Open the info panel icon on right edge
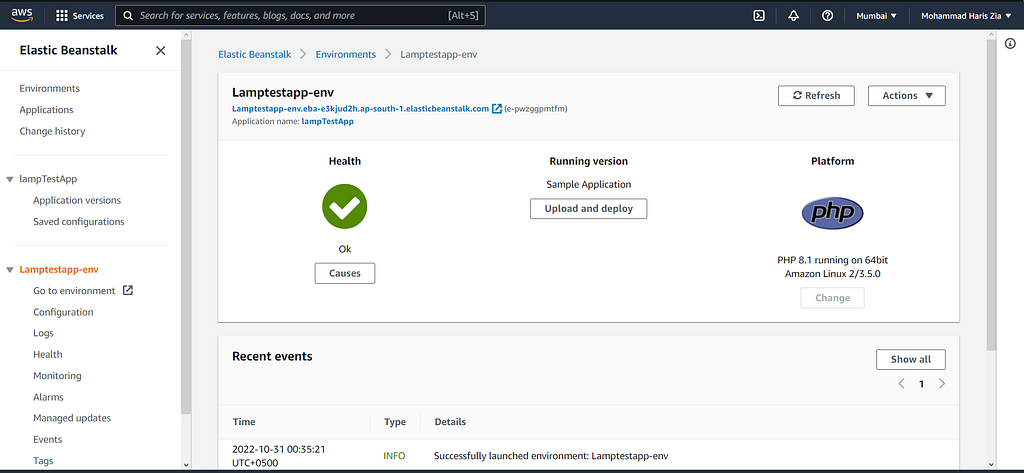The height and width of the screenshot is (473, 1024). 1010,42
